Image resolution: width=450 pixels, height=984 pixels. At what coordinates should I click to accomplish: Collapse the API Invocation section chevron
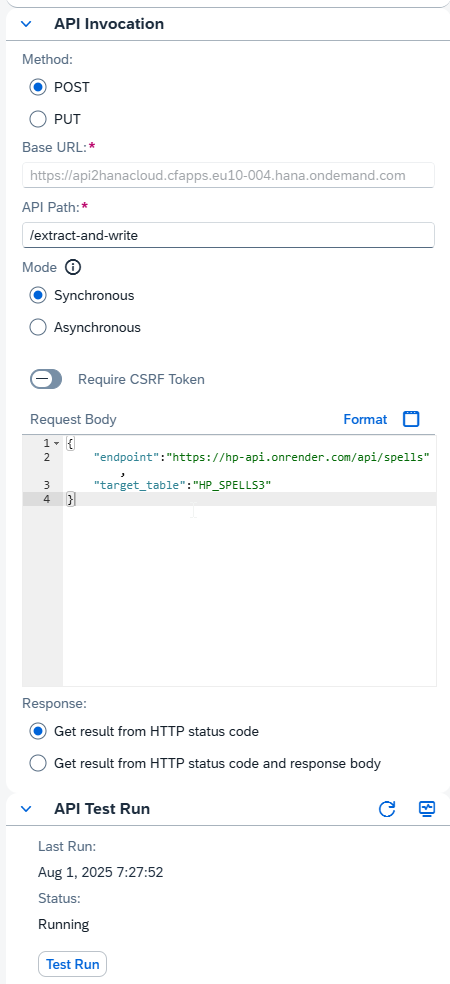click(26, 24)
